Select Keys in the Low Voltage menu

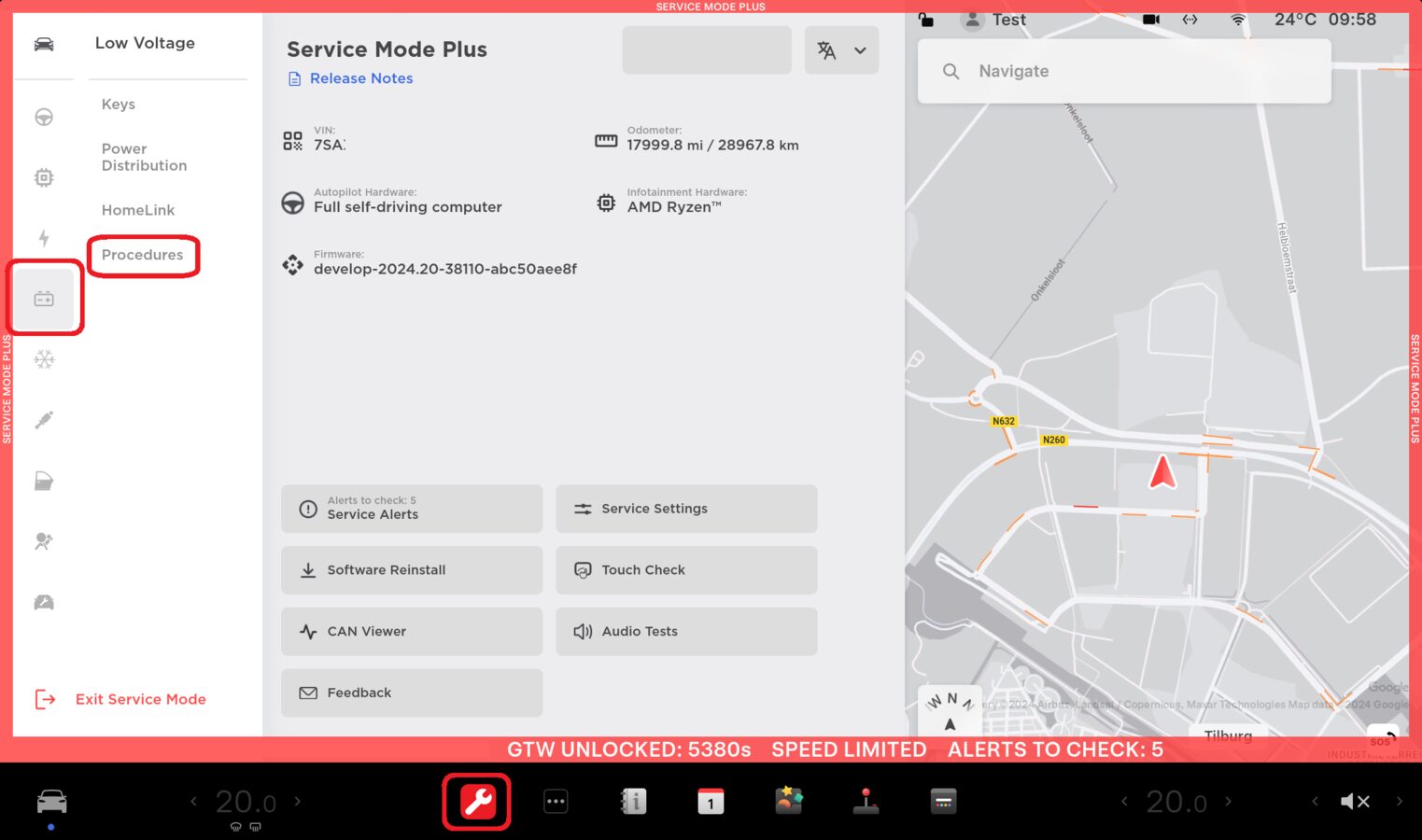119,104
